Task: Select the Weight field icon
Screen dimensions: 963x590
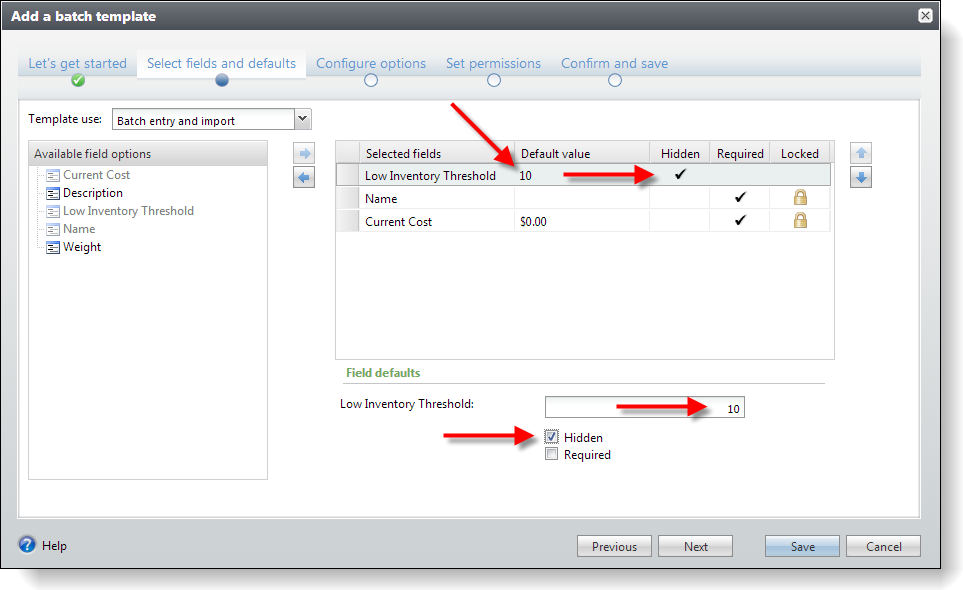Action: pos(53,247)
